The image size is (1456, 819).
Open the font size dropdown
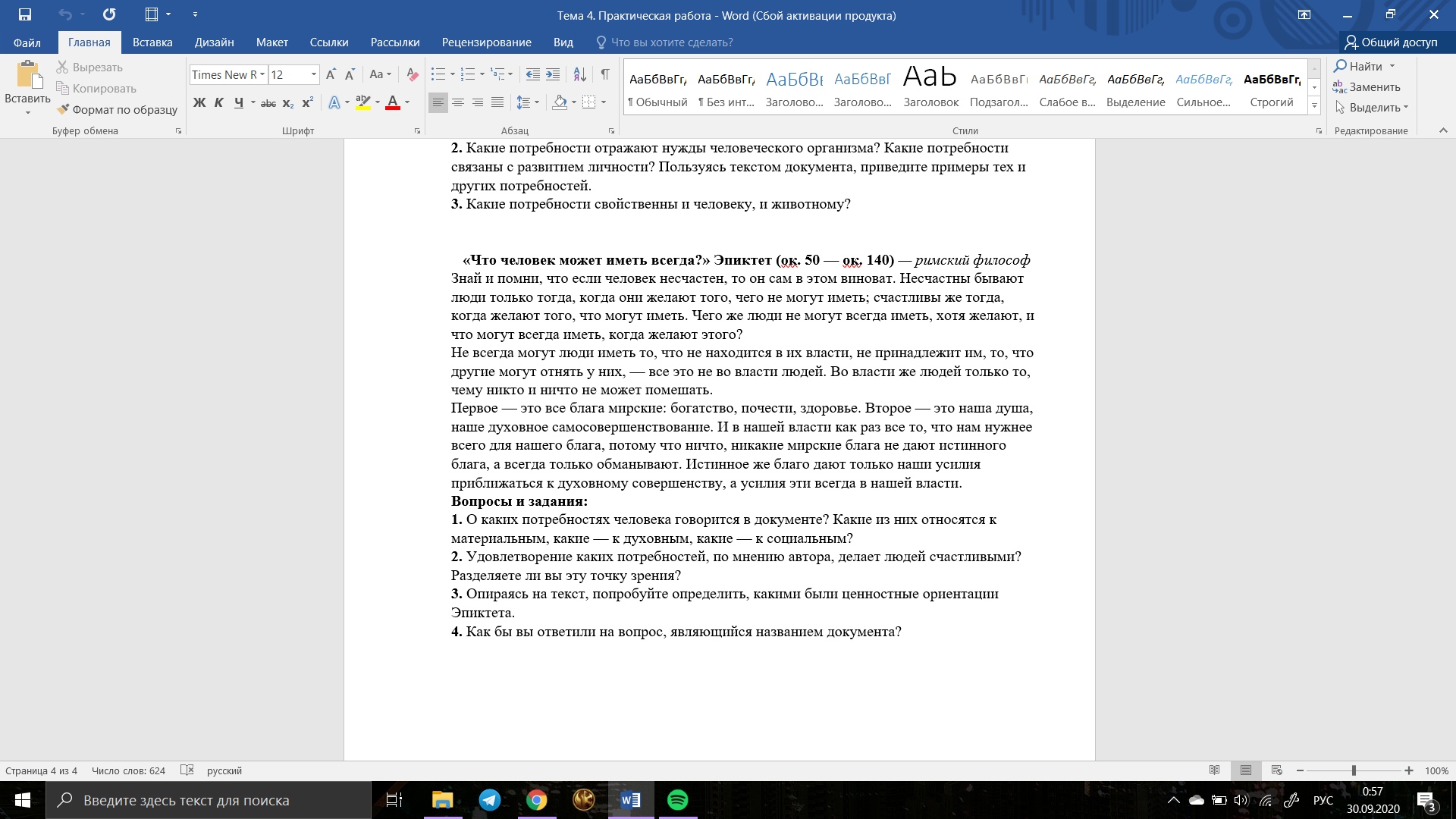tap(313, 74)
